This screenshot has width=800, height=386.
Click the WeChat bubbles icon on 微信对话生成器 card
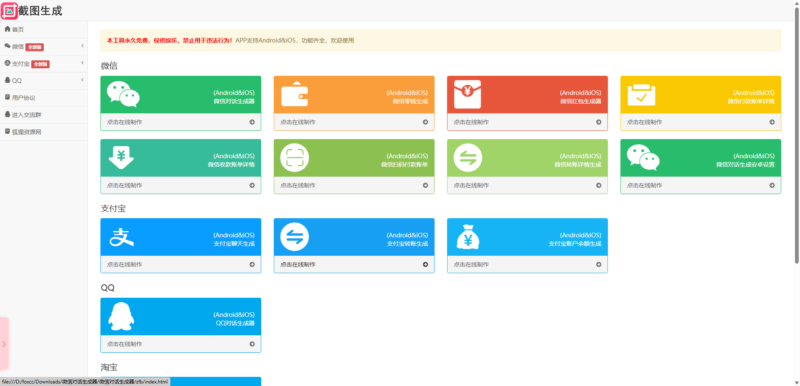point(123,94)
